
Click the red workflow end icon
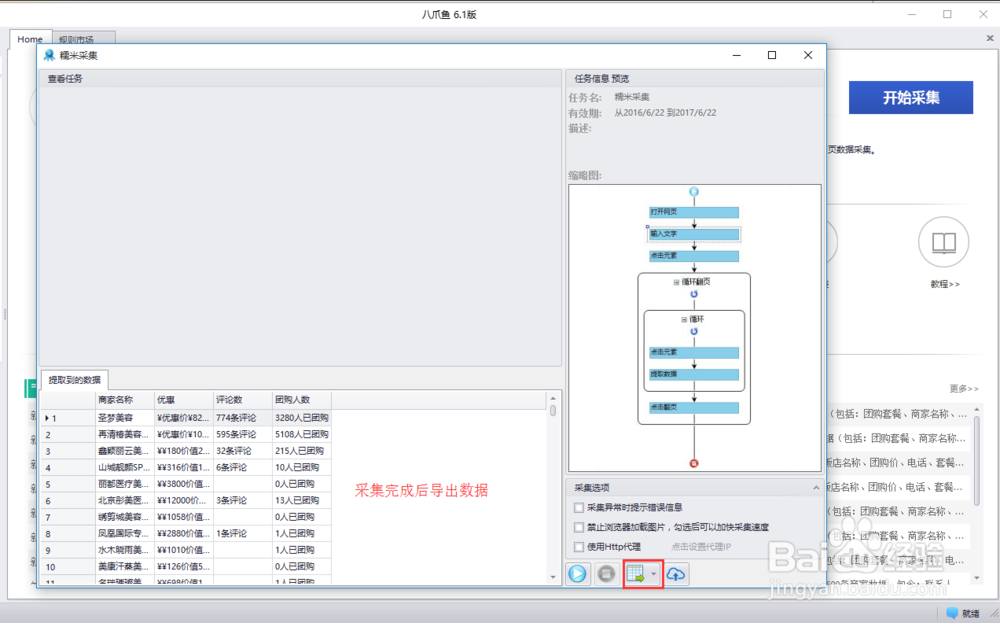[694, 464]
